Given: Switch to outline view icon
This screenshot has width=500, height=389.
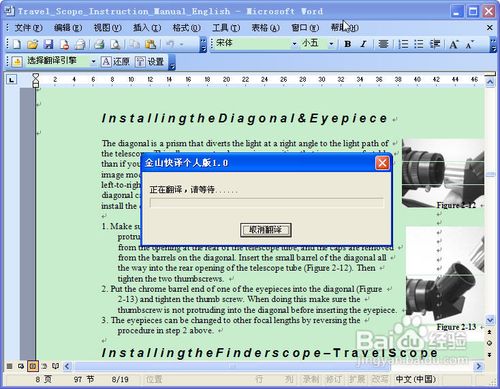Looking at the screenshot, I should 44,366.
